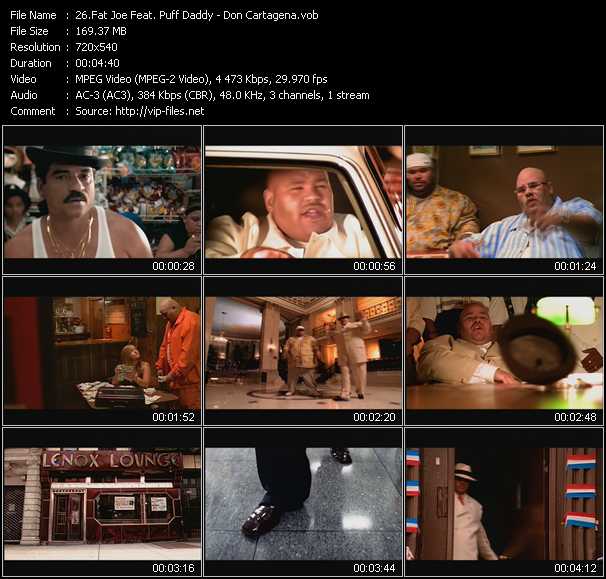Click the timestamp 00:03:44
This screenshot has width=606, height=579.
tap(374, 568)
